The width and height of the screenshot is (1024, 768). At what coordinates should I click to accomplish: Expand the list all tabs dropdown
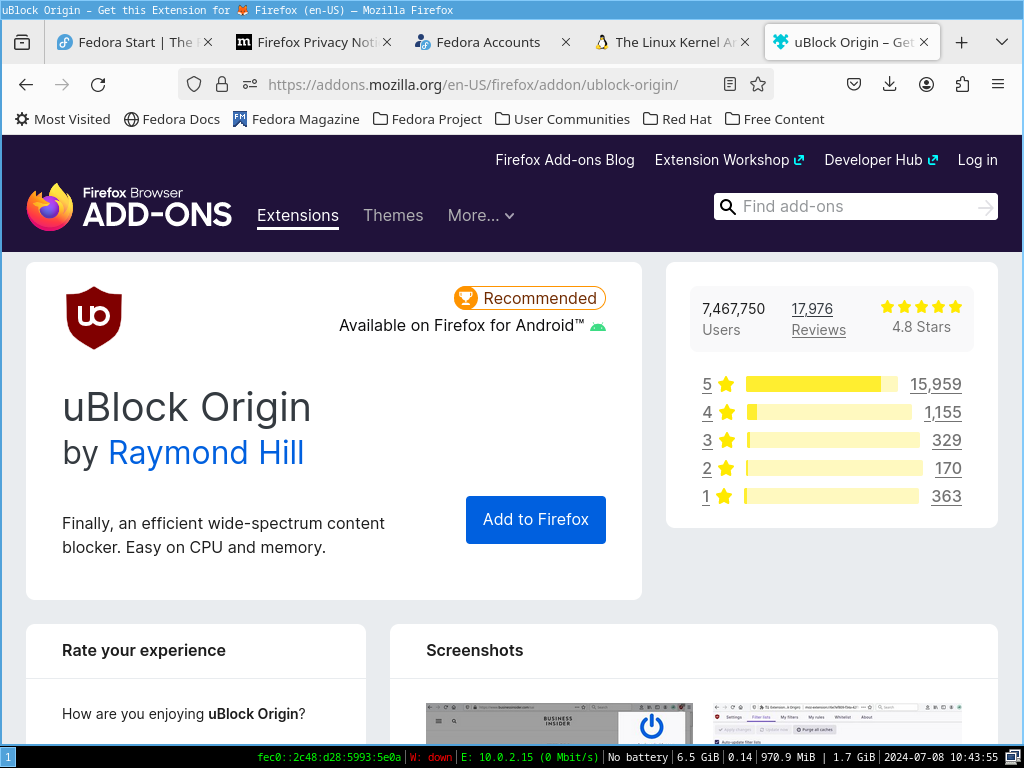click(1002, 42)
